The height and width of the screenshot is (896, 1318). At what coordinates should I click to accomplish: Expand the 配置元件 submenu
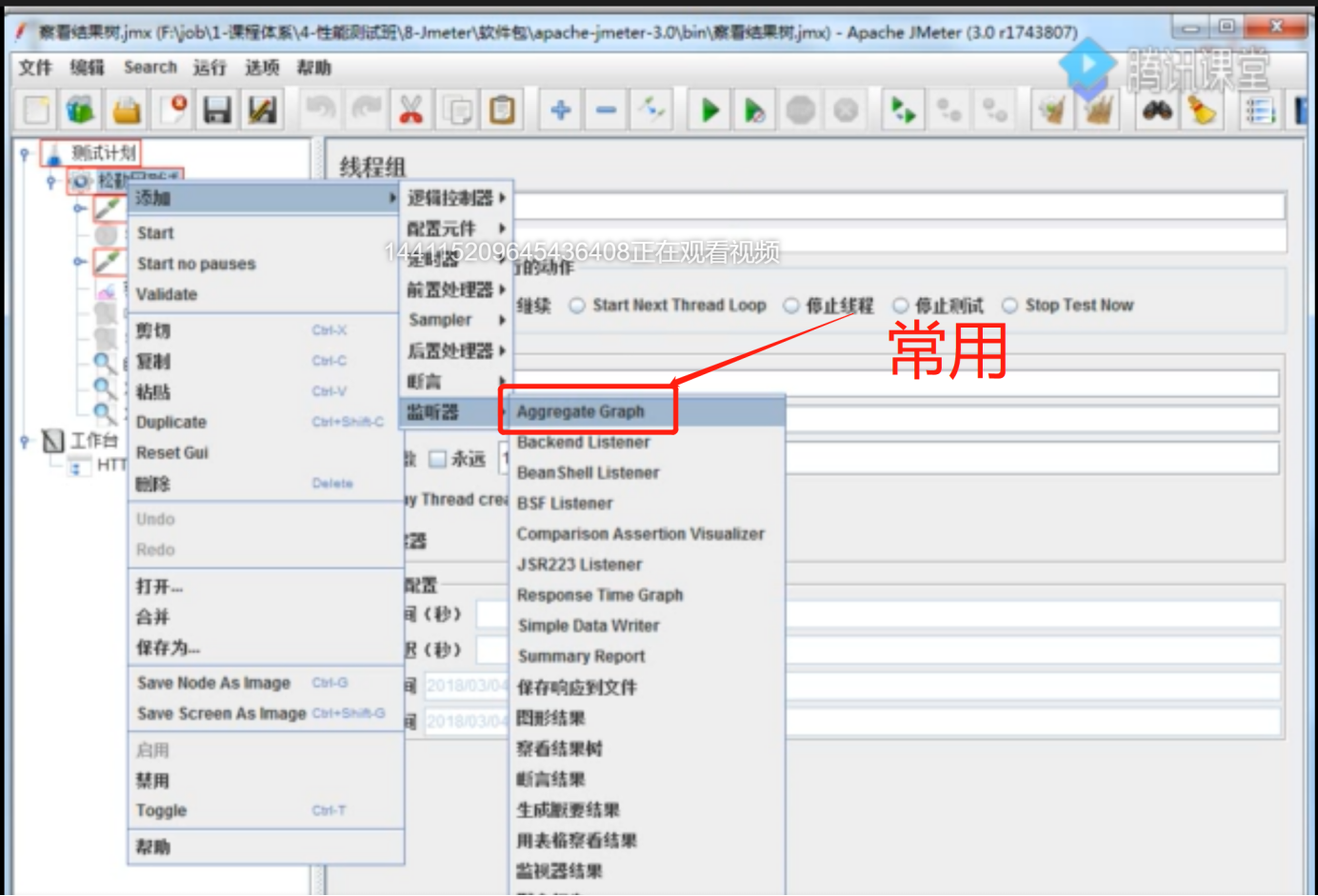click(456, 229)
